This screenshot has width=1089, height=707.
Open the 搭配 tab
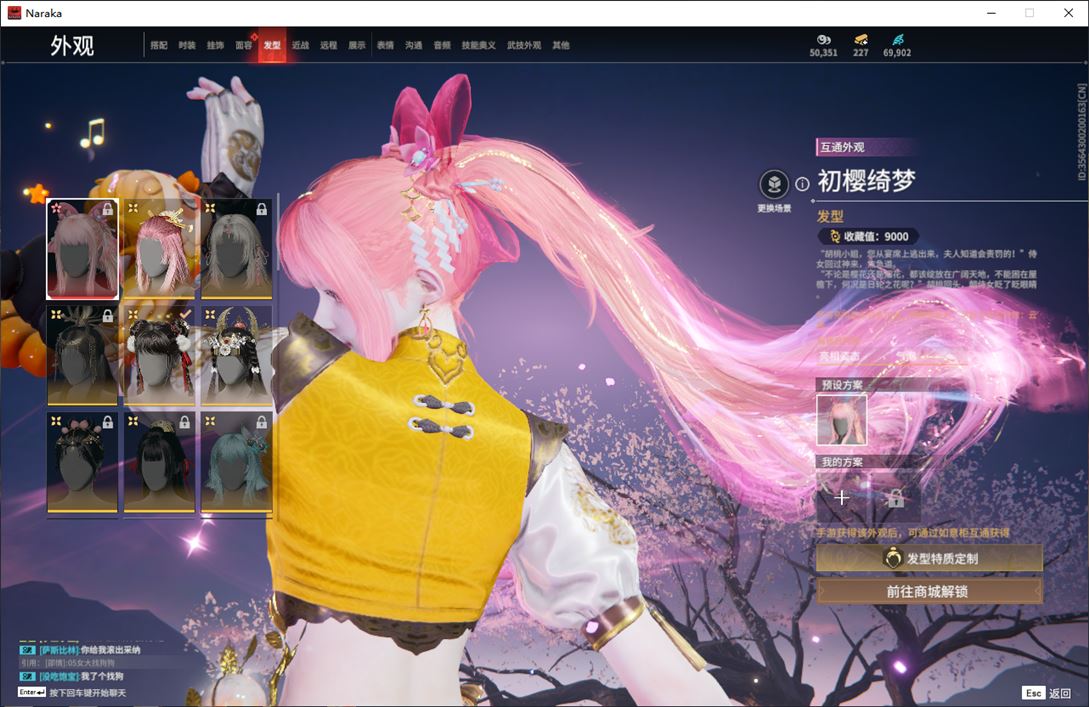click(159, 45)
